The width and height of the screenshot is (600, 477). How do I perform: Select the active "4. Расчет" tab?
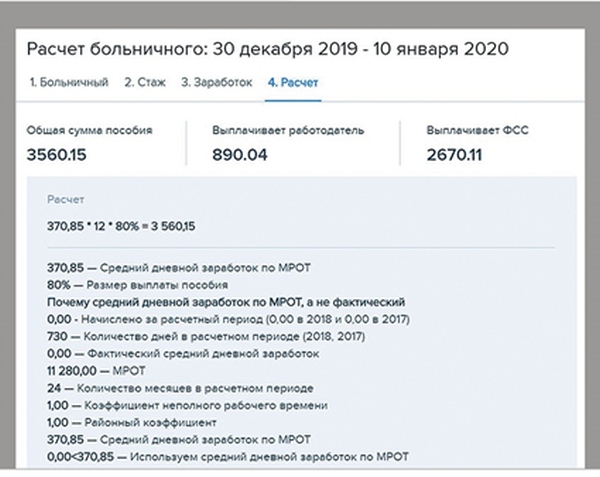(x=293, y=82)
